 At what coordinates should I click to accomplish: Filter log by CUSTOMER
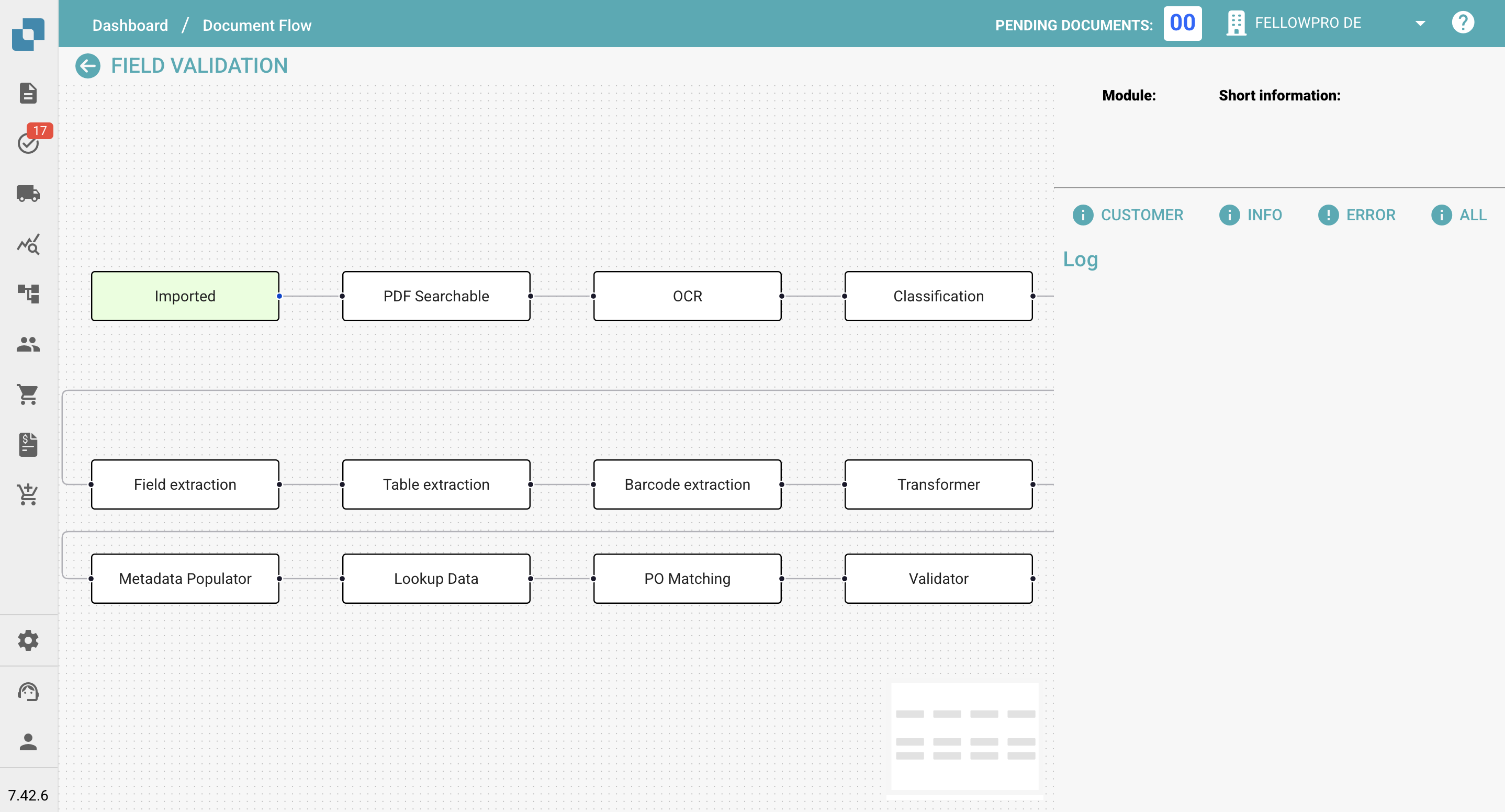1128,215
